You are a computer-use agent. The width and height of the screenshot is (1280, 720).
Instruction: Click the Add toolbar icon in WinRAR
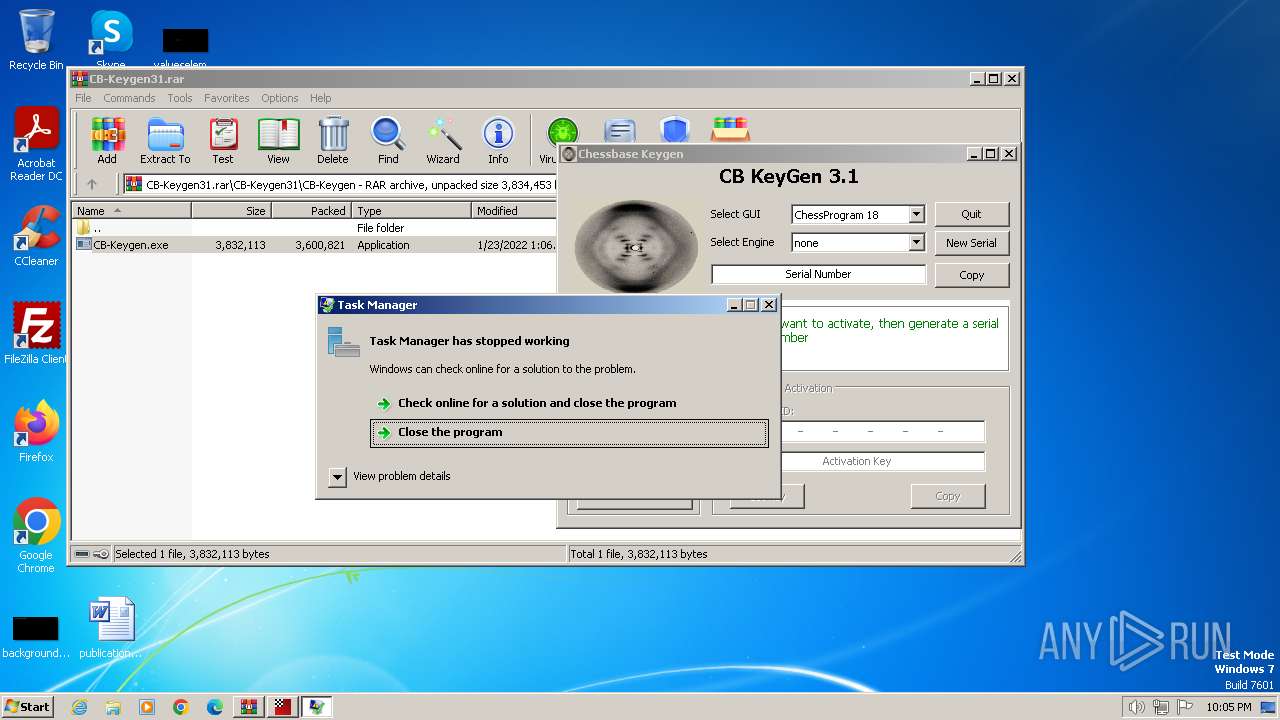tap(107, 140)
